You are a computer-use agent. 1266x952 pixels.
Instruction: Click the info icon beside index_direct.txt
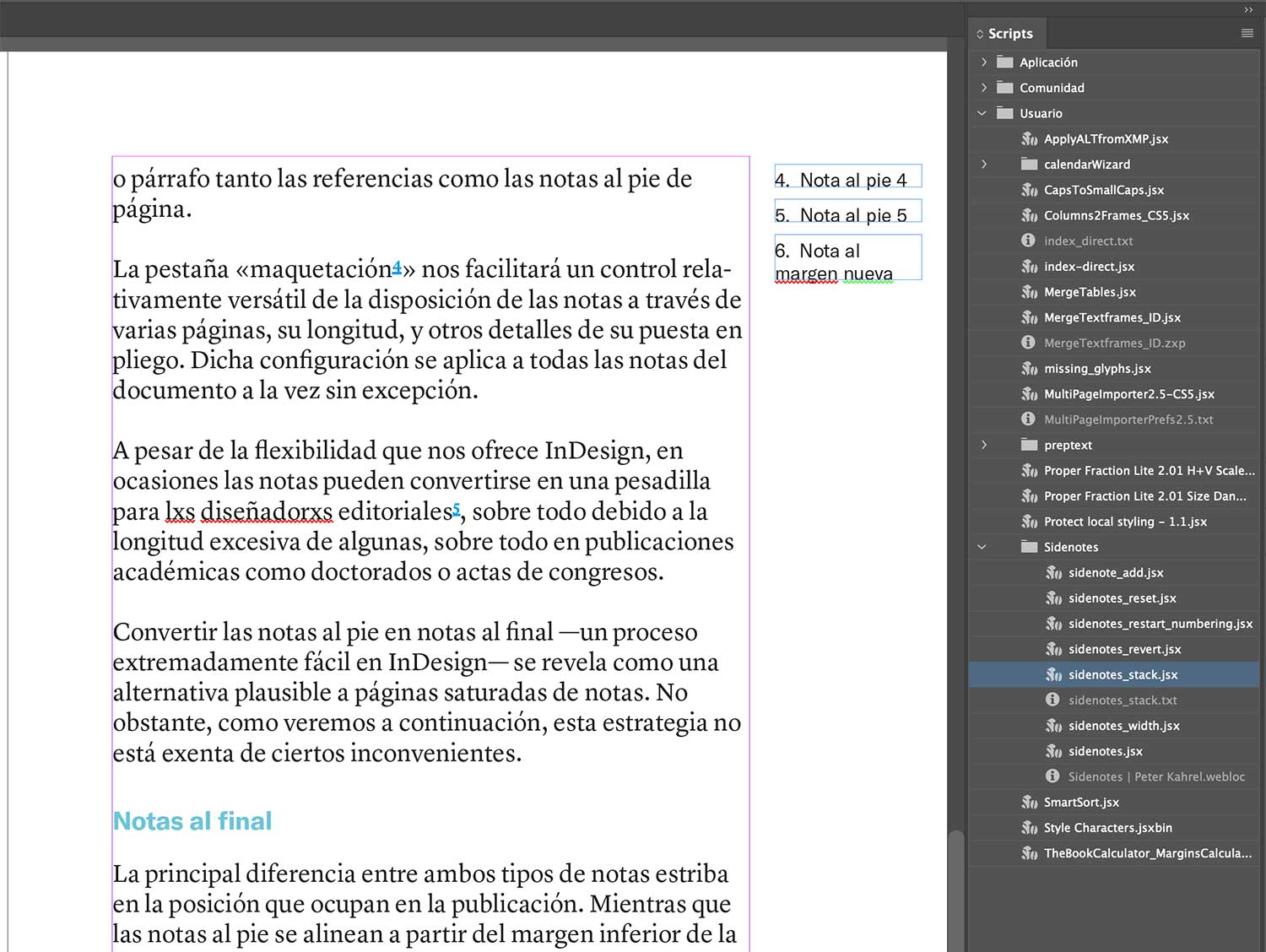[1028, 241]
